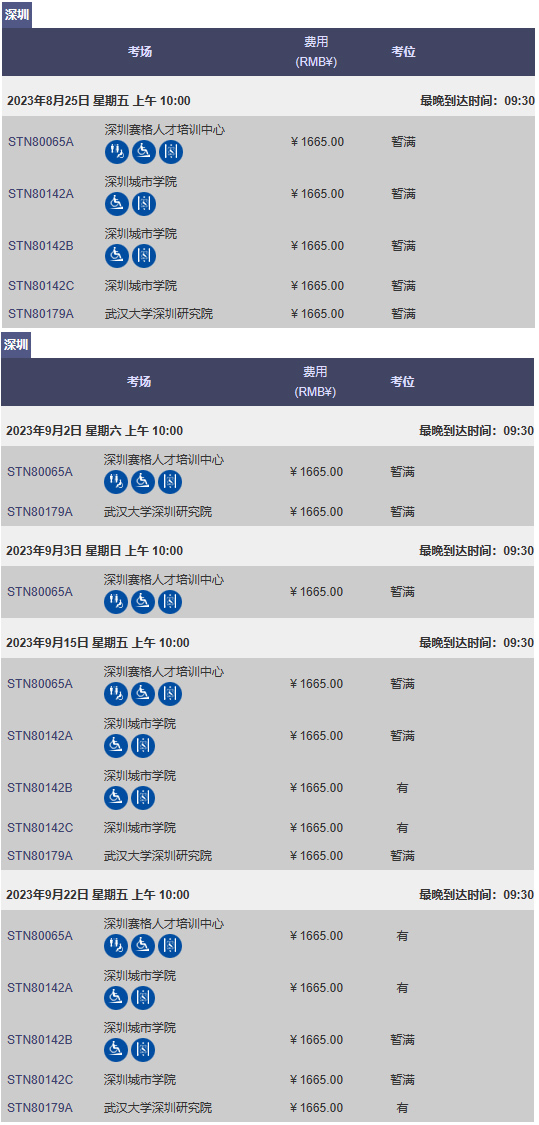
Task: Click accessible restroom icon for STN80065A on September 15
Action: [x=116, y=694]
